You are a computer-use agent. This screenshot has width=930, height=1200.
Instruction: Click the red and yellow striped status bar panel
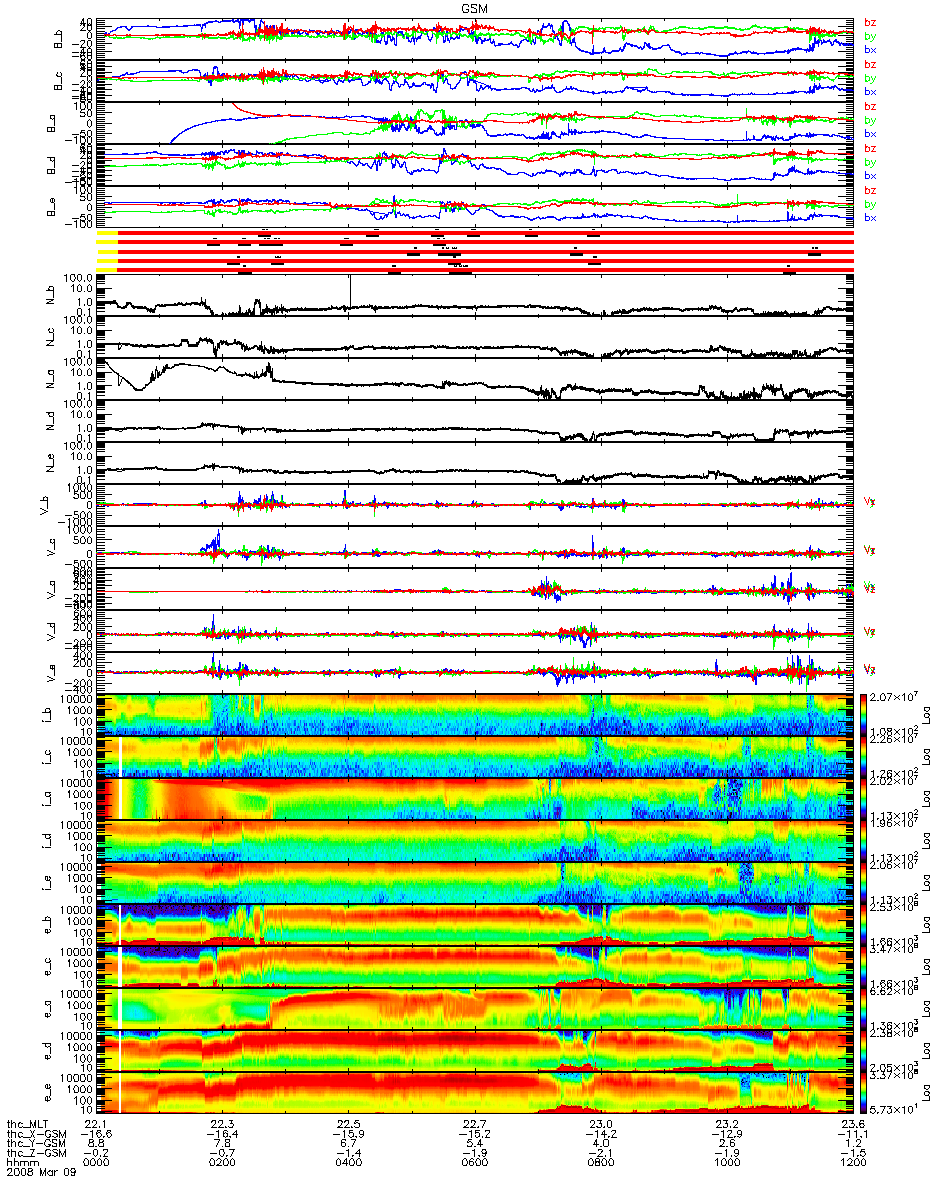coord(474,250)
